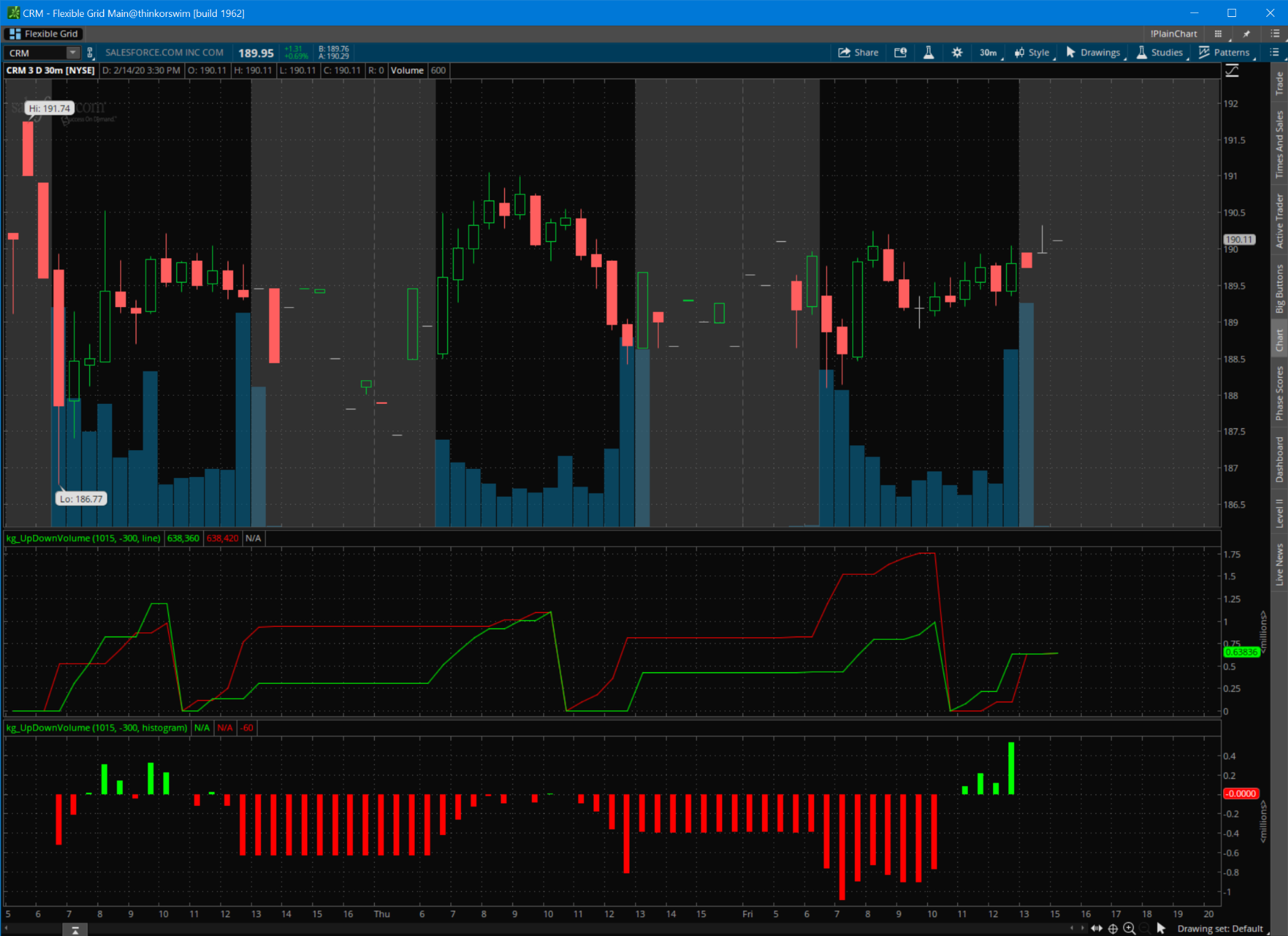Click the change +1.31 value
Image resolution: width=1288 pixels, height=936 pixels.
pyautogui.click(x=294, y=49)
